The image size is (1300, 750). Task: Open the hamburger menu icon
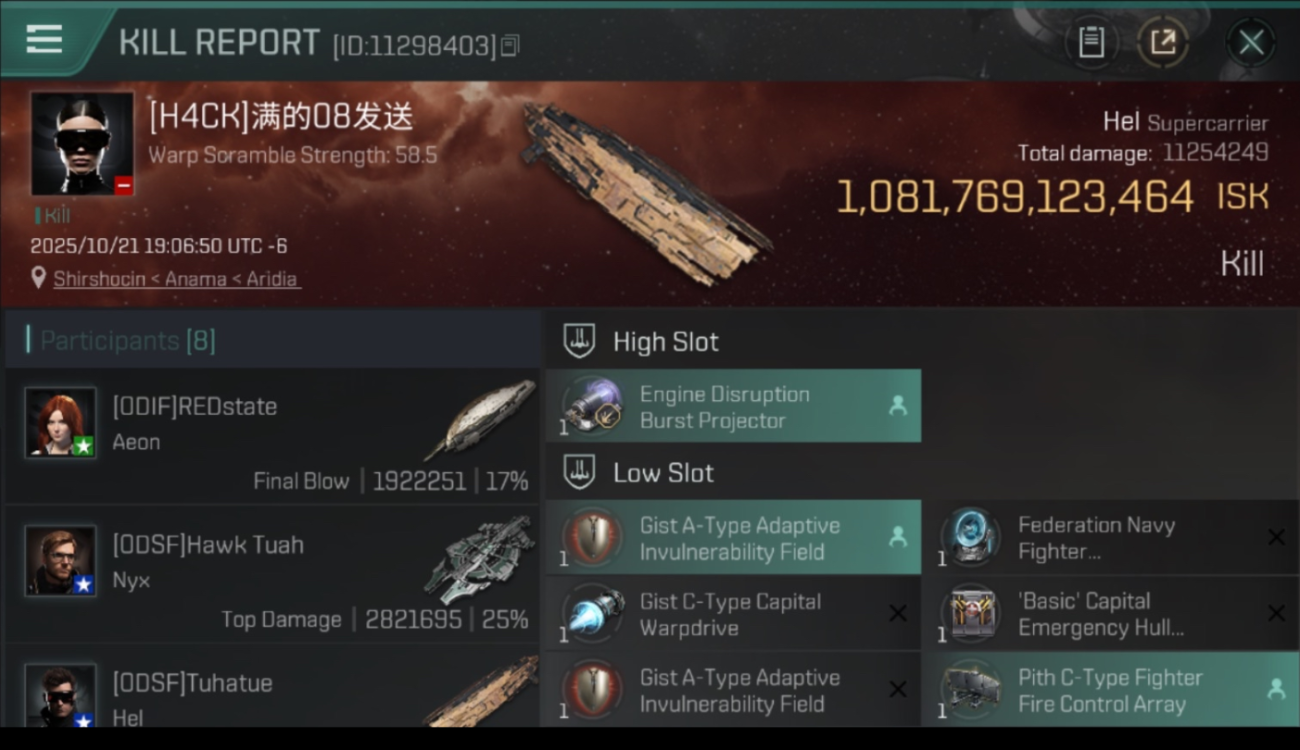[x=44, y=40]
